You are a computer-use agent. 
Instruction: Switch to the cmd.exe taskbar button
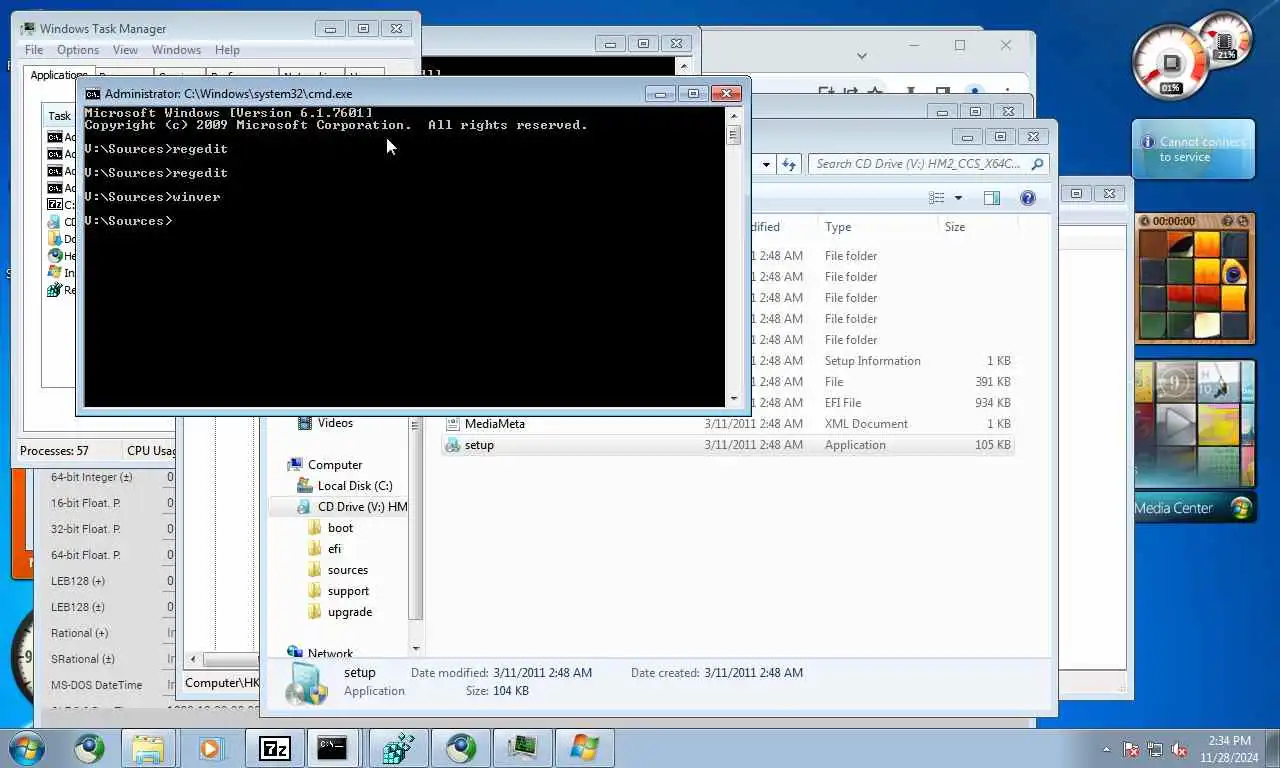pyautogui.click(x=332, y=748)
